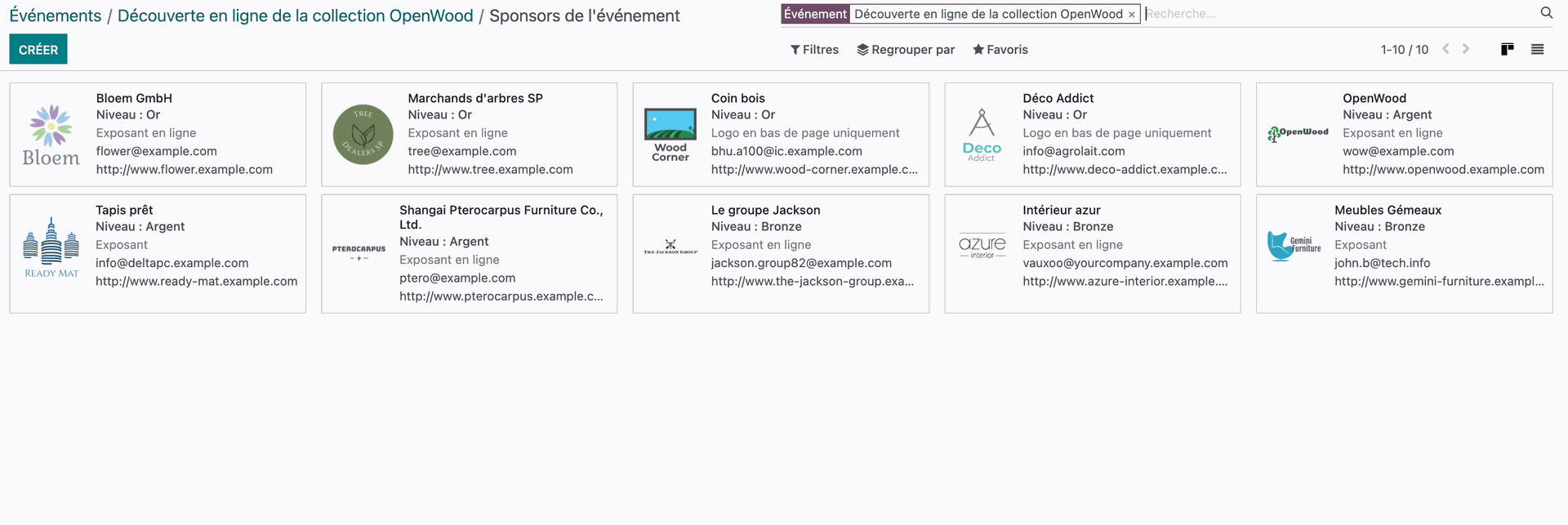
Task: Open Gemini Furniture logo image
Action: pos(1294,245)
